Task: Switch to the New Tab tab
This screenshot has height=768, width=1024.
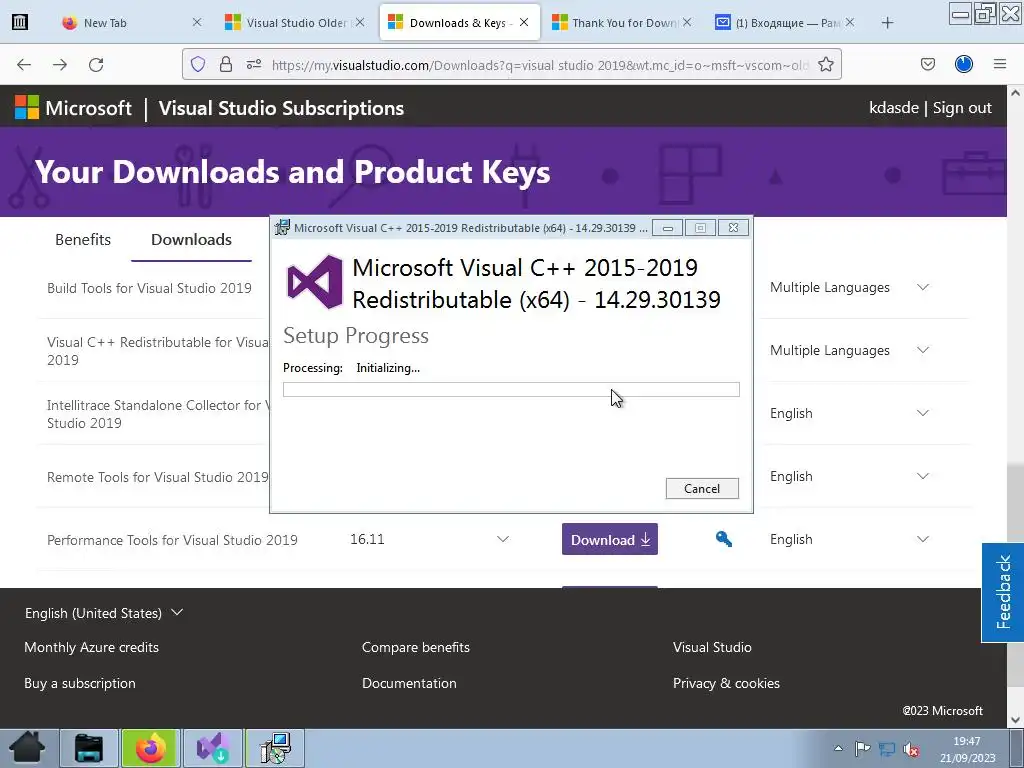Action: click(x=131, y=23)
